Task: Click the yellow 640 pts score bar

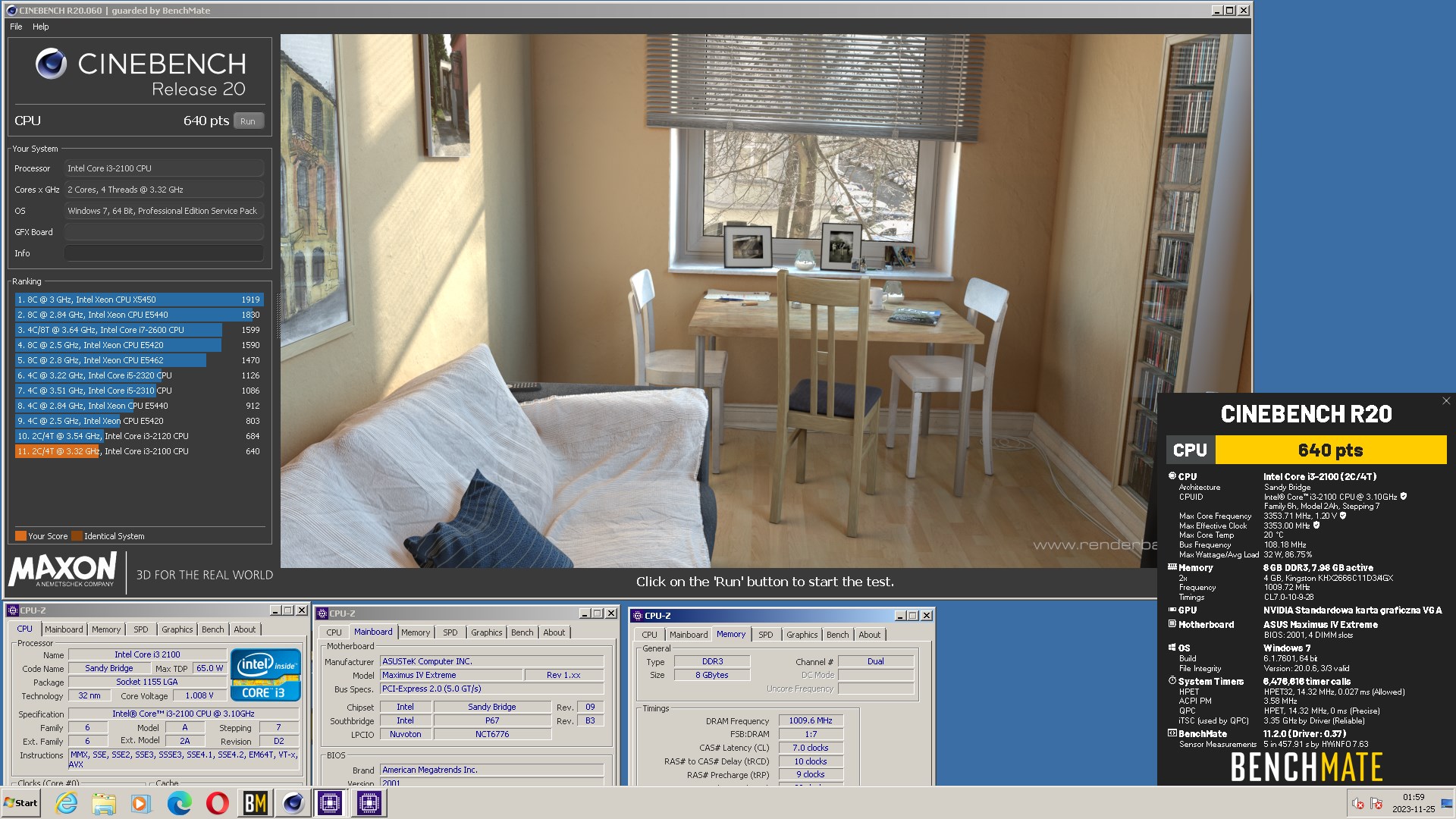Action: click(1331, 450)
